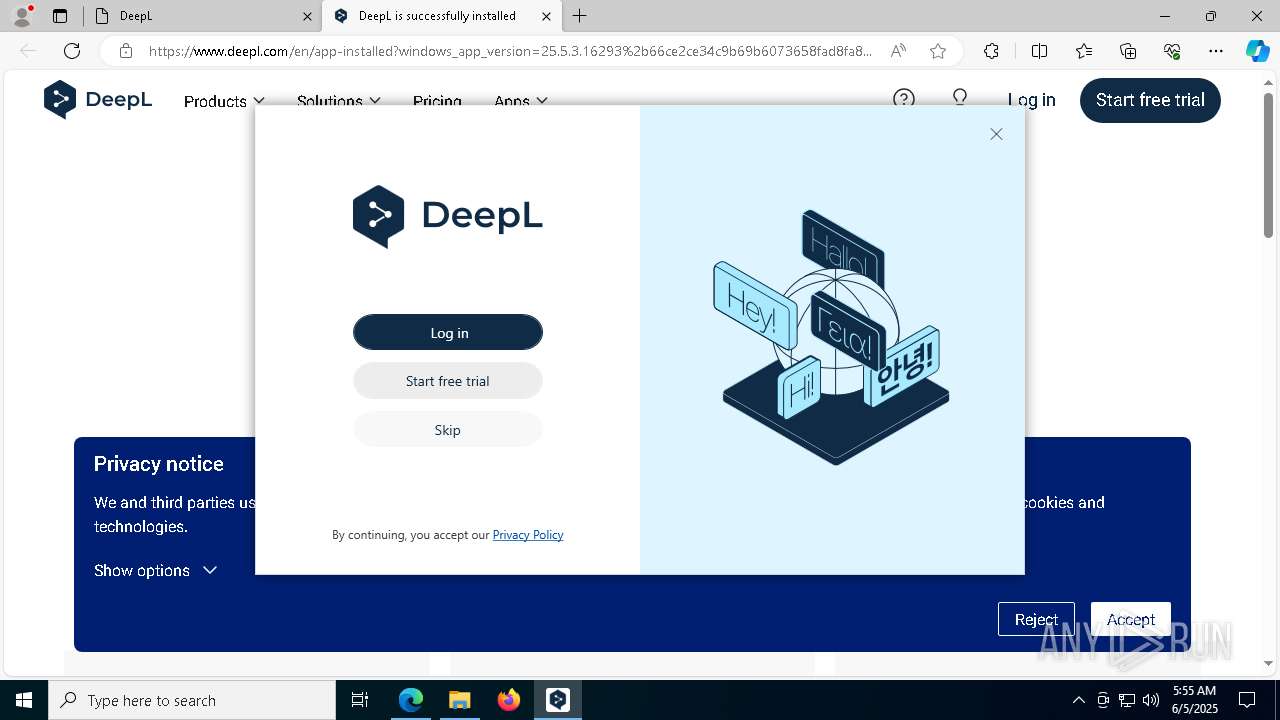Screen dimensions: 1280x720
Task: Open the Copilot icon in Edge
Action: (x=1257, y=51)
